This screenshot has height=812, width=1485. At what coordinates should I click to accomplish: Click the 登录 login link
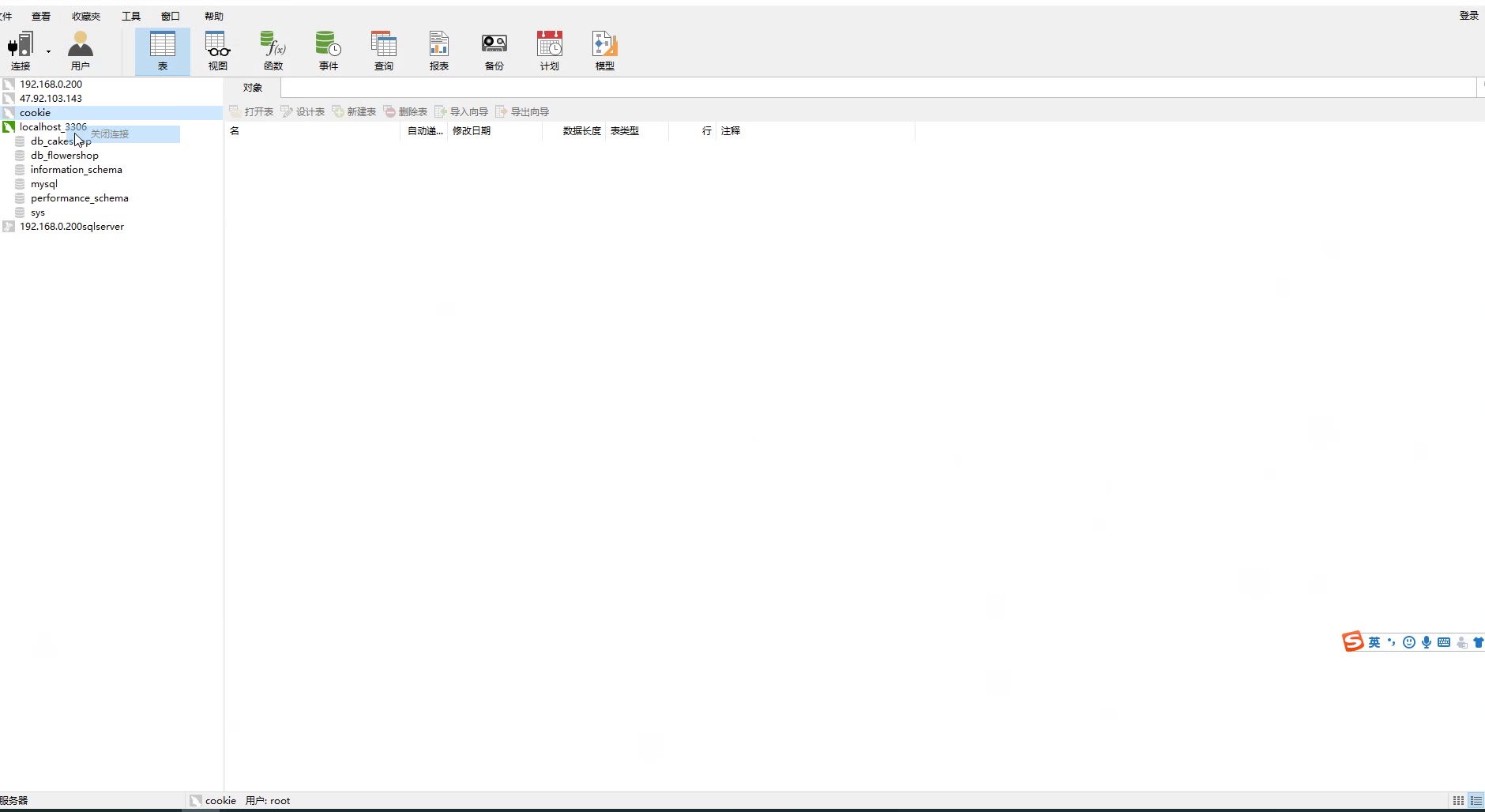(1468, 16)
